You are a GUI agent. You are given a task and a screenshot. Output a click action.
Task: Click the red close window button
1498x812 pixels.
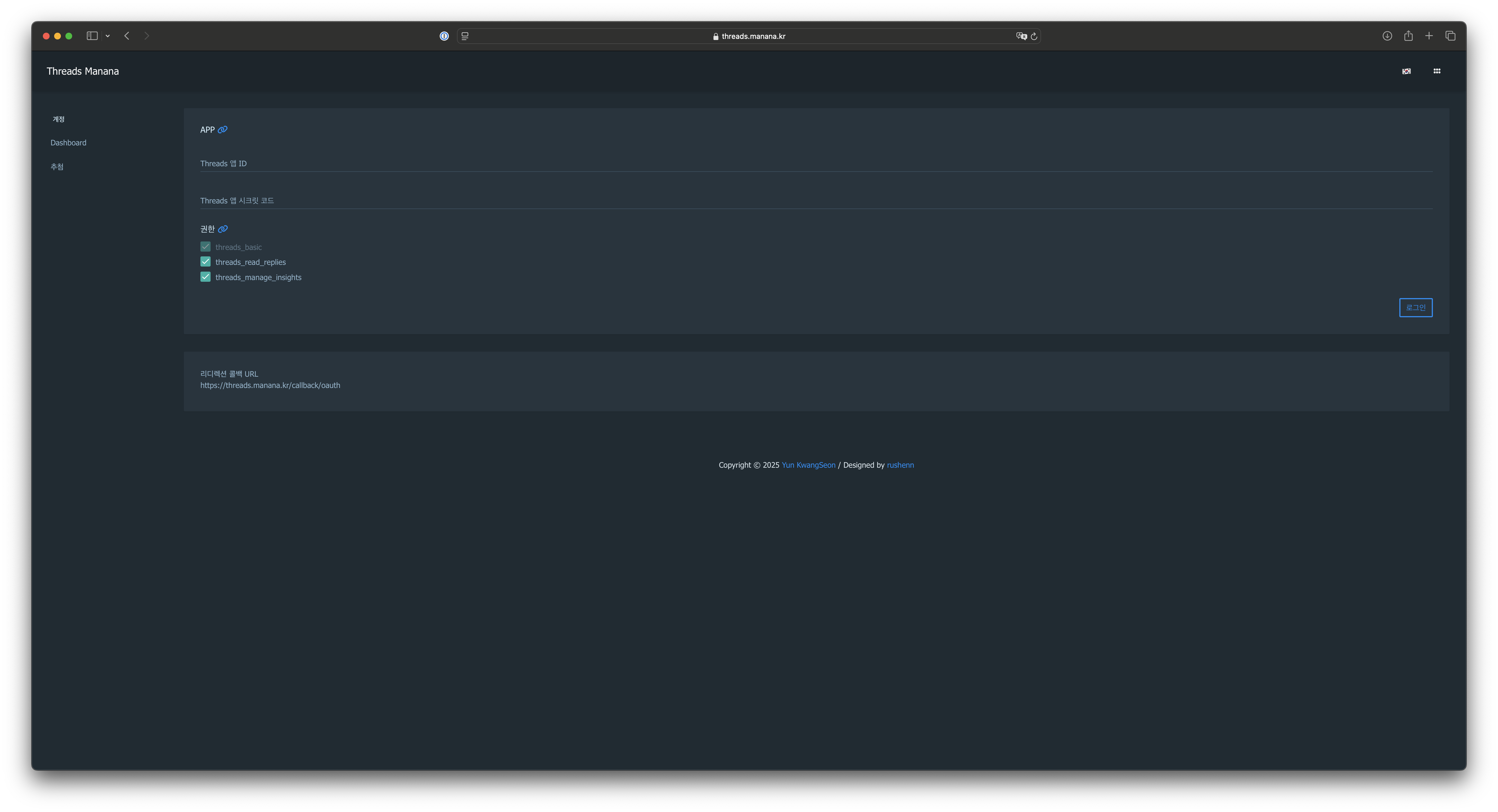[46, 36]
